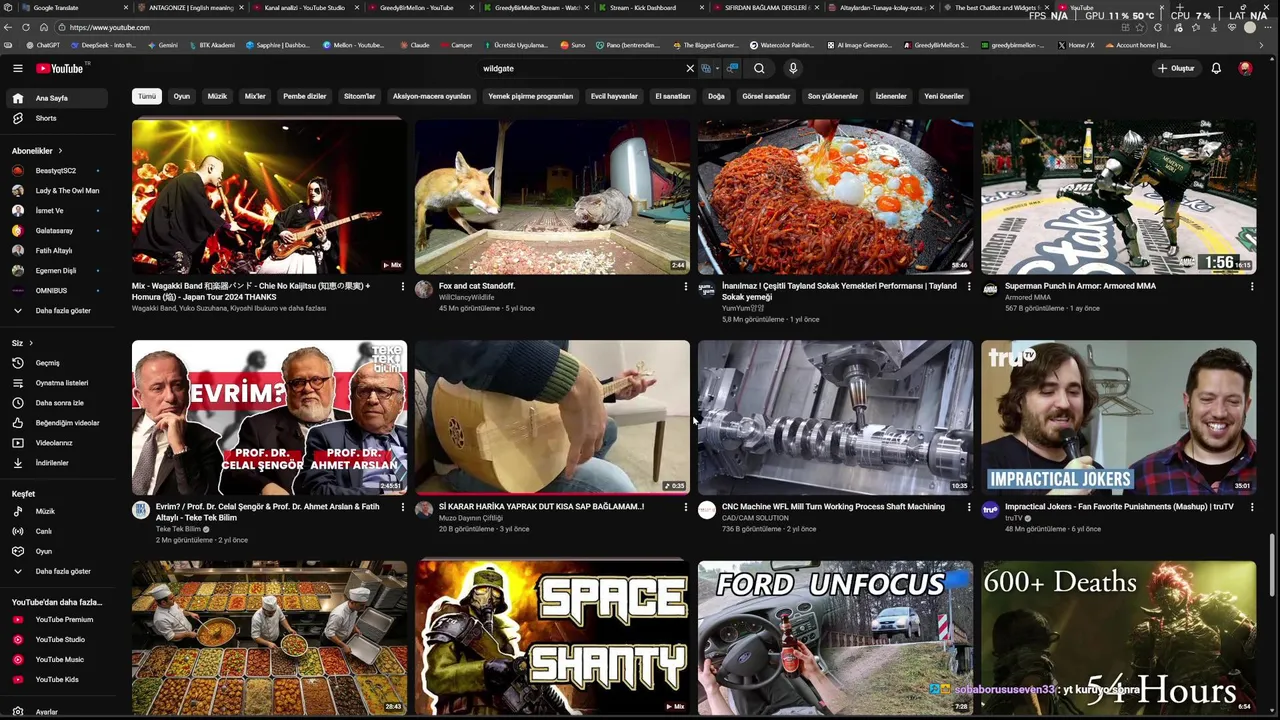1280x720 pixels.
Task: Reload page with browser refresh icon
Action: tap(26, 27)
